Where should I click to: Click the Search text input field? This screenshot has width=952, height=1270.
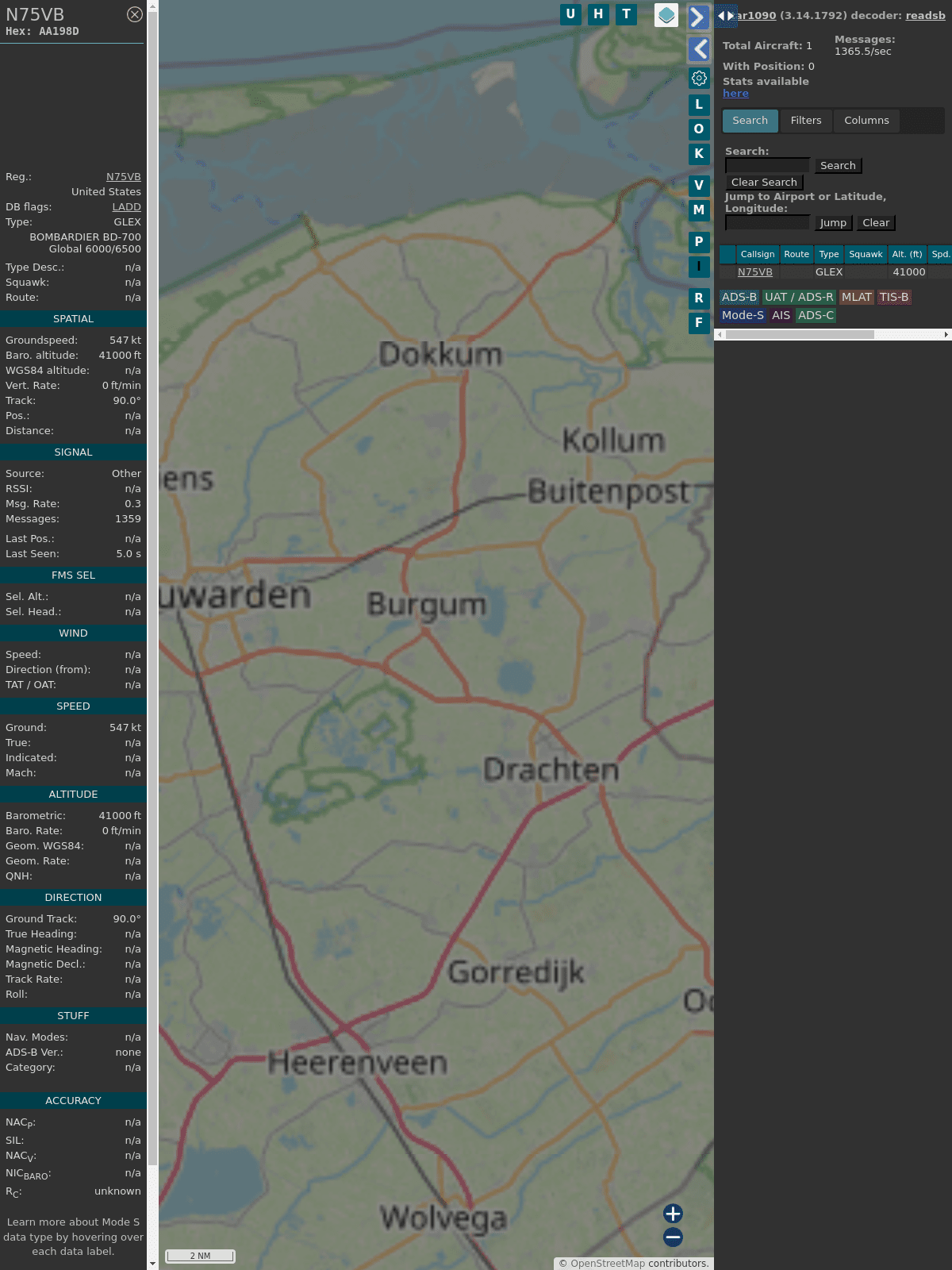coord(768,165)
